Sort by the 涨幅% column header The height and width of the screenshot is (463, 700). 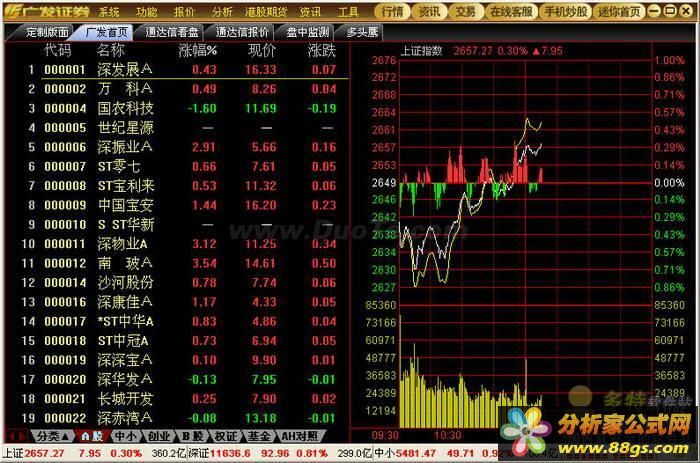coord(197,50)
